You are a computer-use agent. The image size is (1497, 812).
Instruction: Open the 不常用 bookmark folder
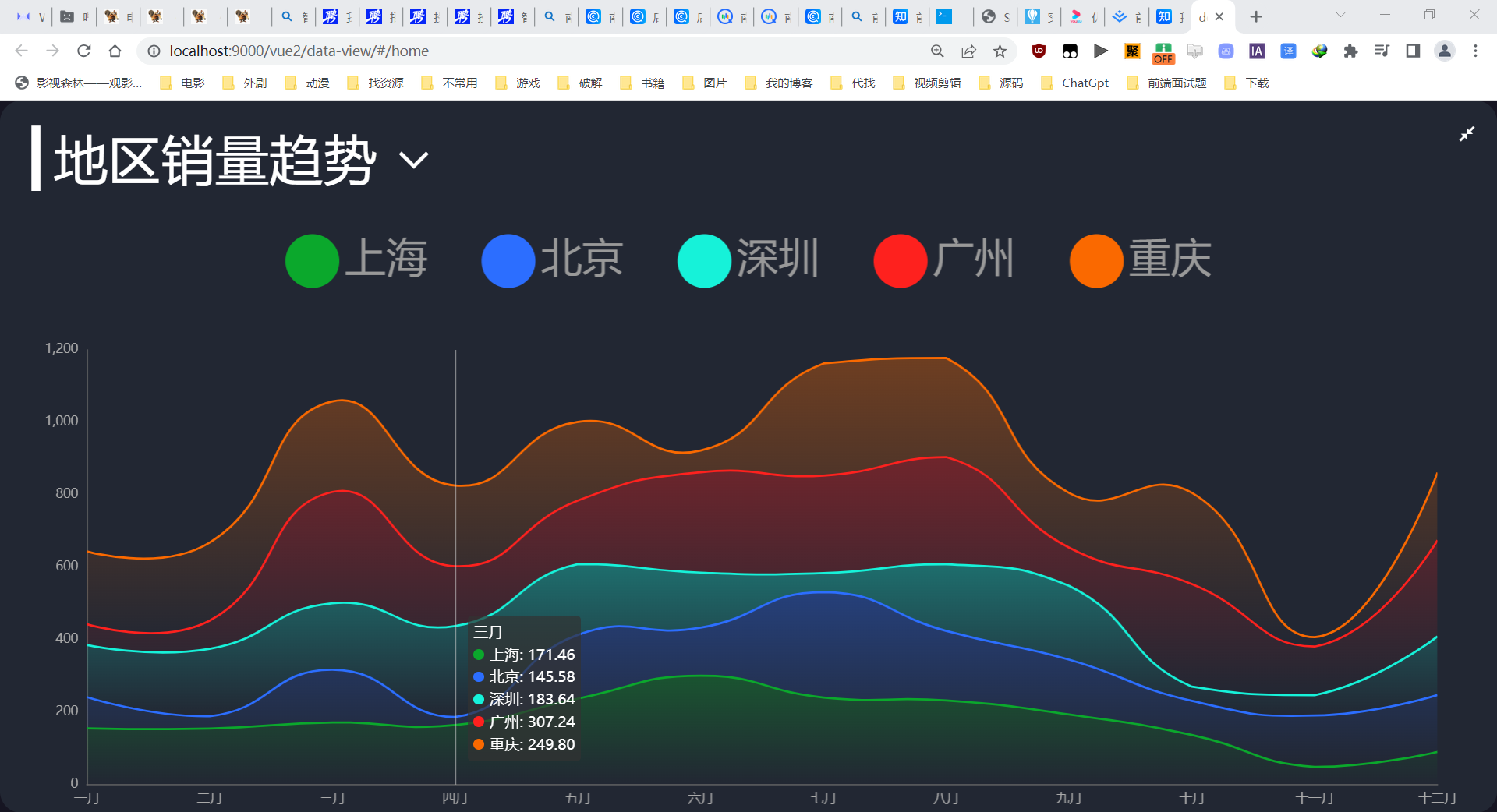point(449,83)
